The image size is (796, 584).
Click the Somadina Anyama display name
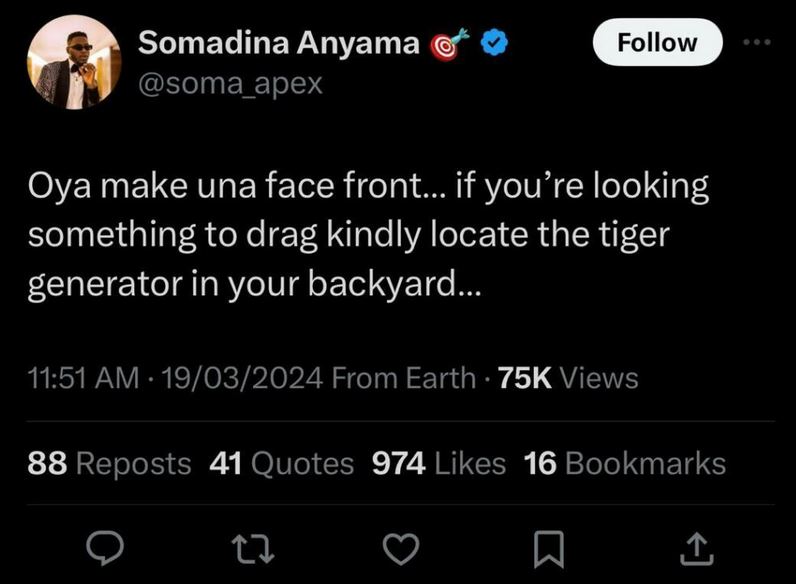pos(278,43)
